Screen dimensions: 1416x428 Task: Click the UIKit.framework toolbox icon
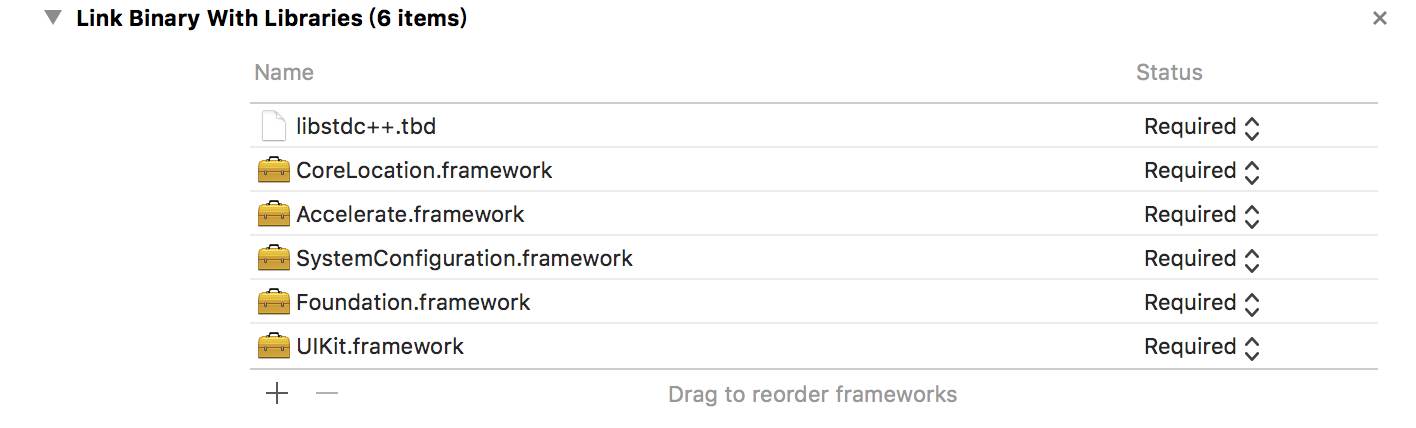click(273, 347)
